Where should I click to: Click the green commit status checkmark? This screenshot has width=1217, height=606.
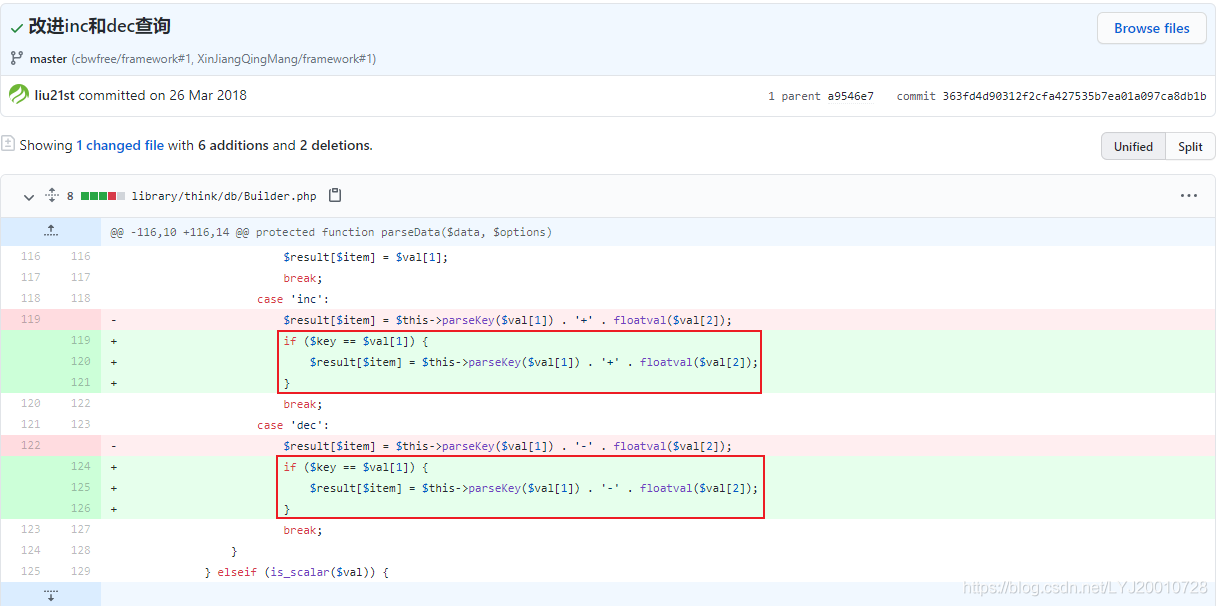click(x=17, y=29)
